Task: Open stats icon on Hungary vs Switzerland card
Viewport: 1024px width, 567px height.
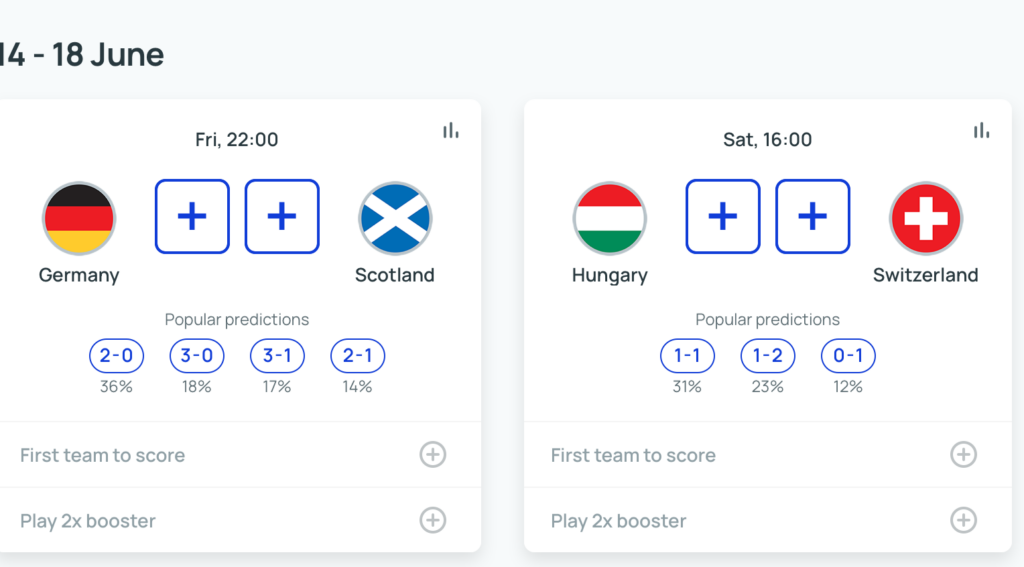Action: (x=982, y=131)
